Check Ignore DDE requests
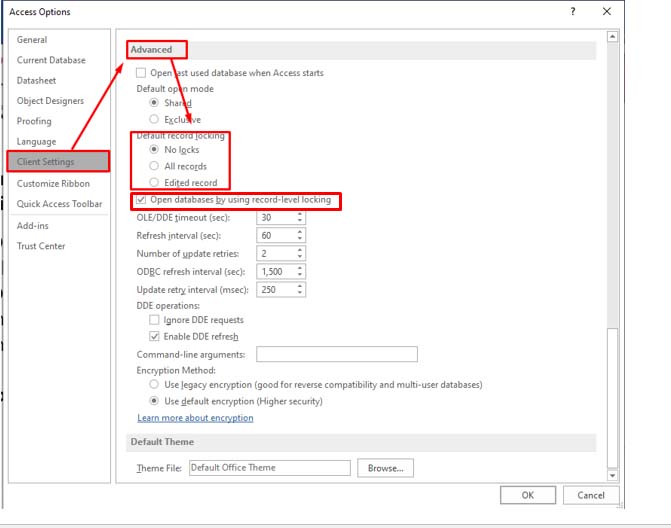 [x=154, y=320]
